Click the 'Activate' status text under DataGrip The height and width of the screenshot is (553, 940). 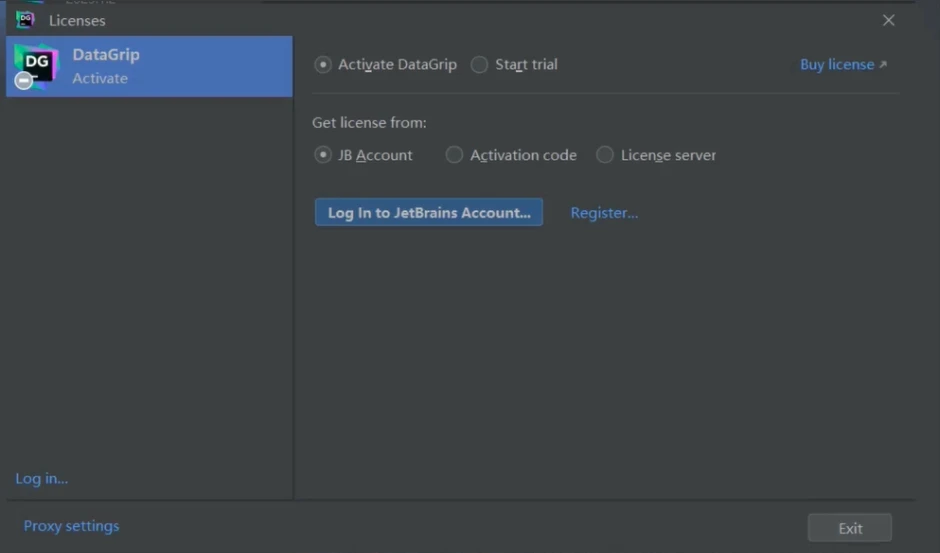(100, 78)
